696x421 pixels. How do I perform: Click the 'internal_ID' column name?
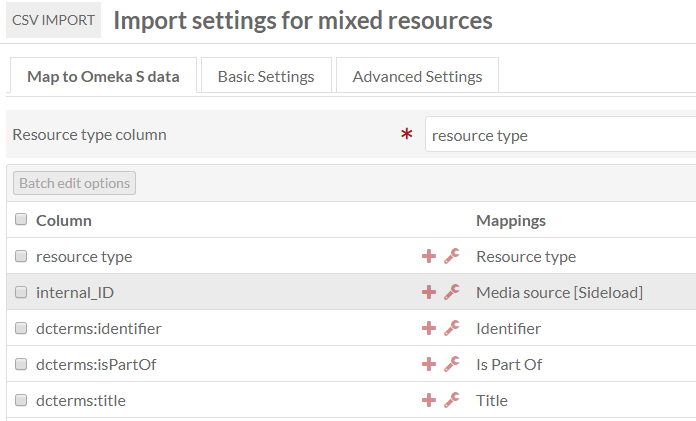coord(75,293)
